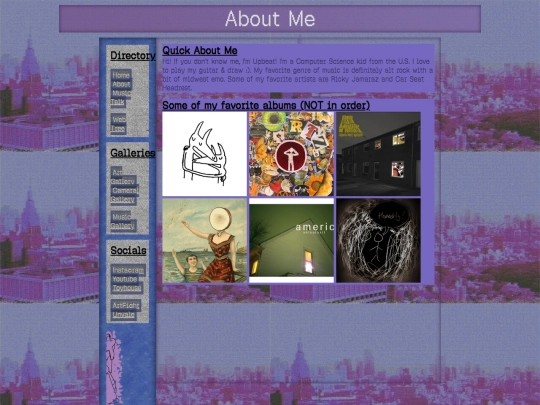Click the Quick About Me heading
The height and width of the screenshot is (405, 540).
click(x=200, y=51)
